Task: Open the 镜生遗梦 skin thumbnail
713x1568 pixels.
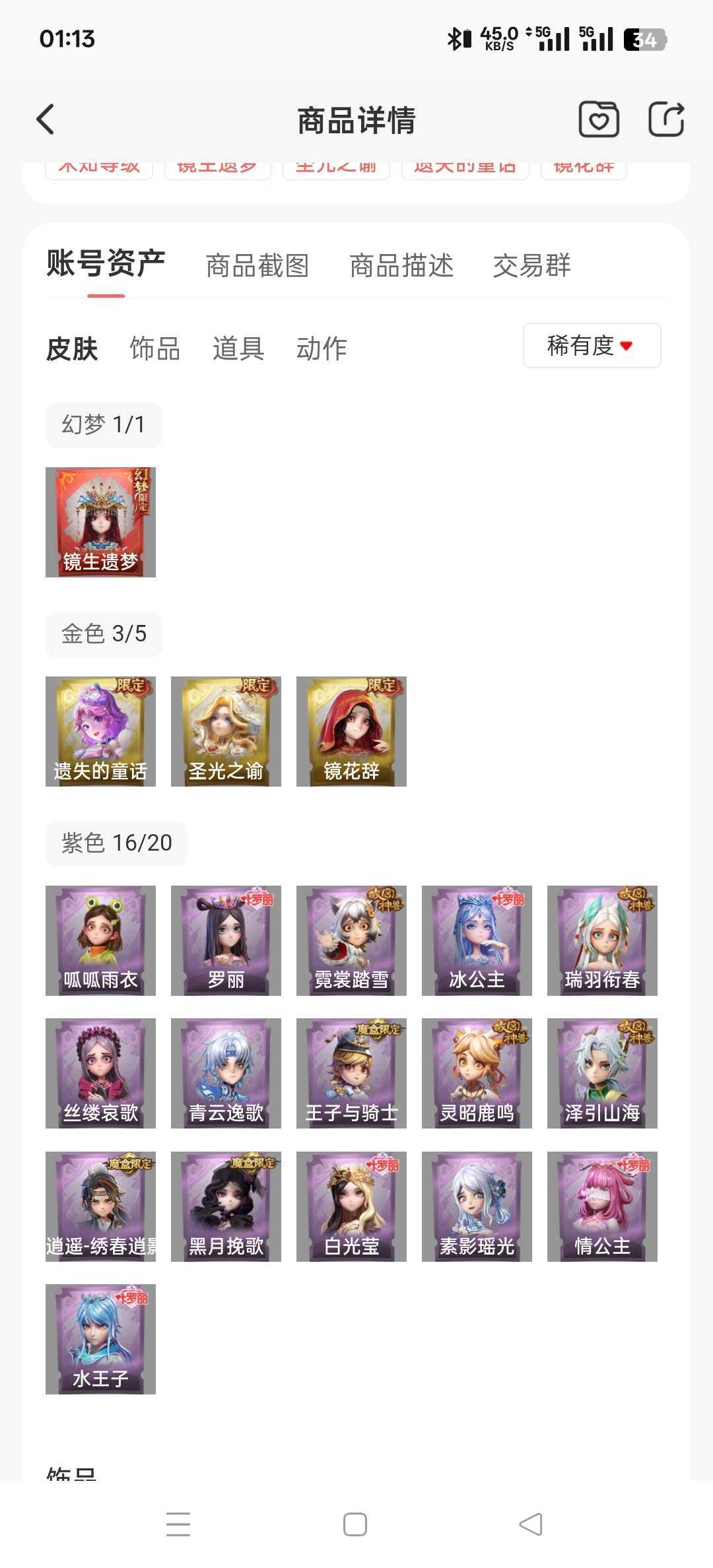Action: point(100,522)
